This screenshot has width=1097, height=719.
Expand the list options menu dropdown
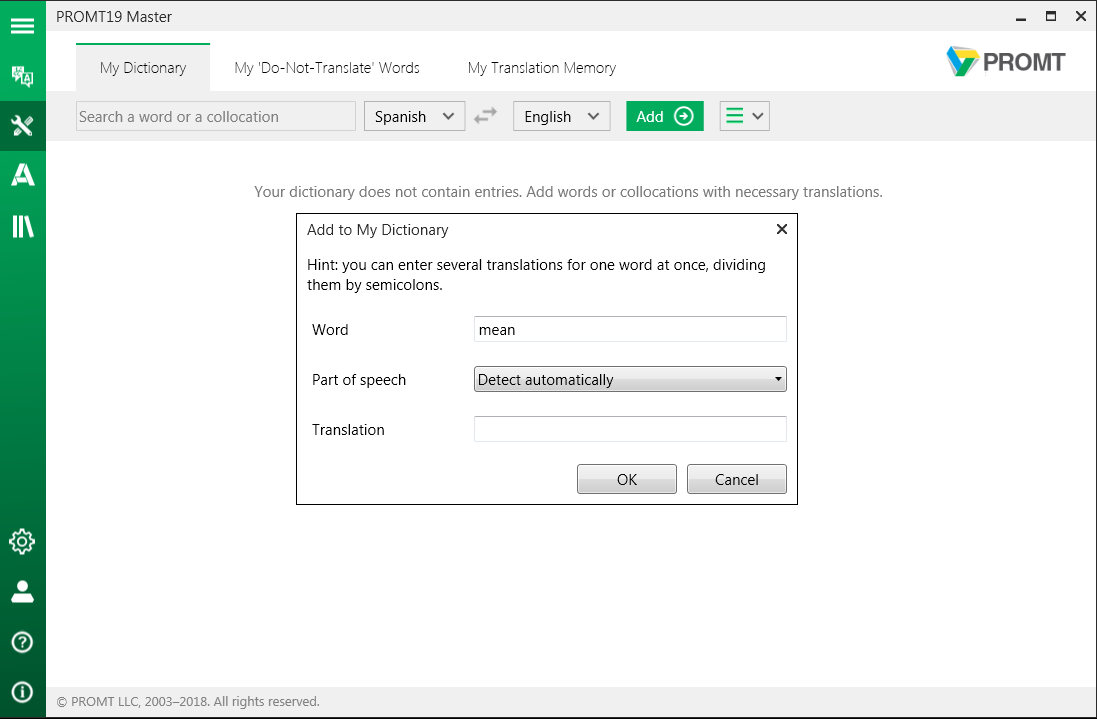744,116
